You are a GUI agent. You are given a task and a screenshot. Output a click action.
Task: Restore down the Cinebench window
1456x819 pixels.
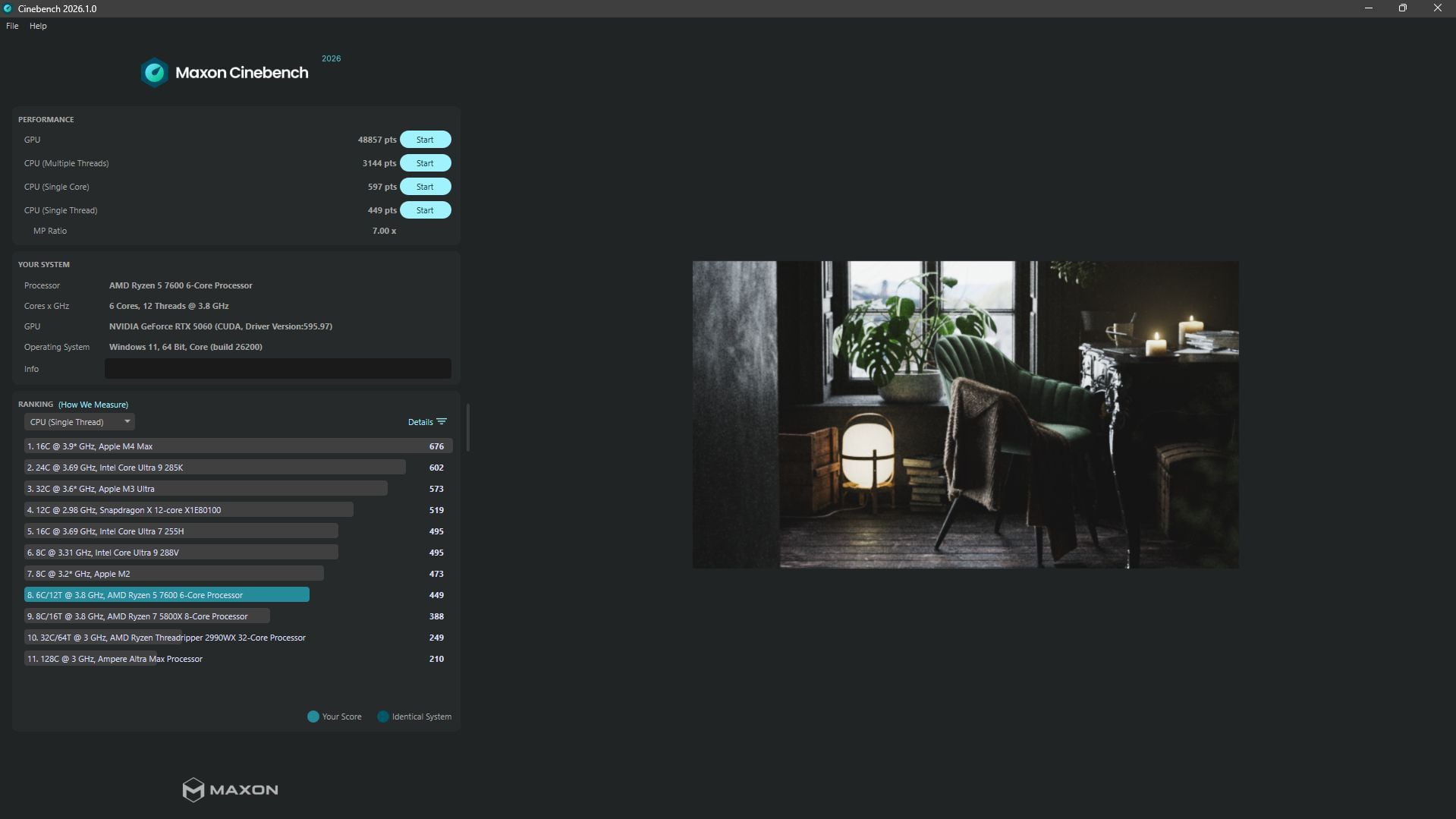point(1403,8)
